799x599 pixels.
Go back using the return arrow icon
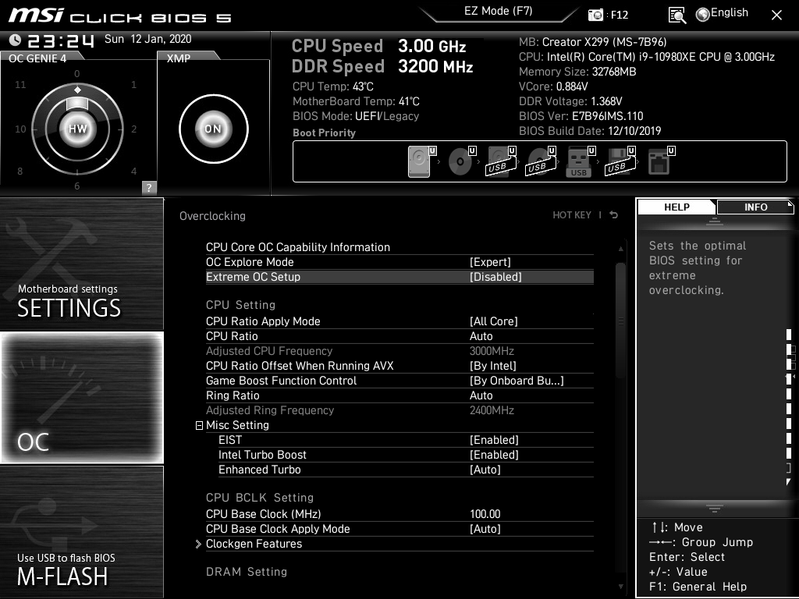614,215
